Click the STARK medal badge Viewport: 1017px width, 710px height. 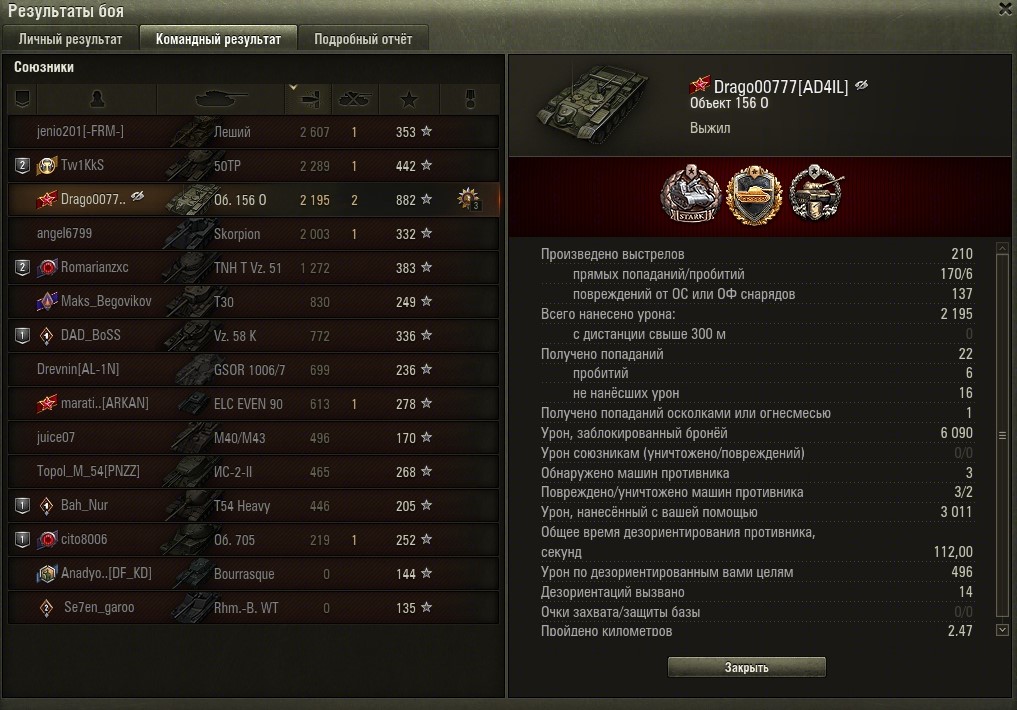tap(691, 193)
